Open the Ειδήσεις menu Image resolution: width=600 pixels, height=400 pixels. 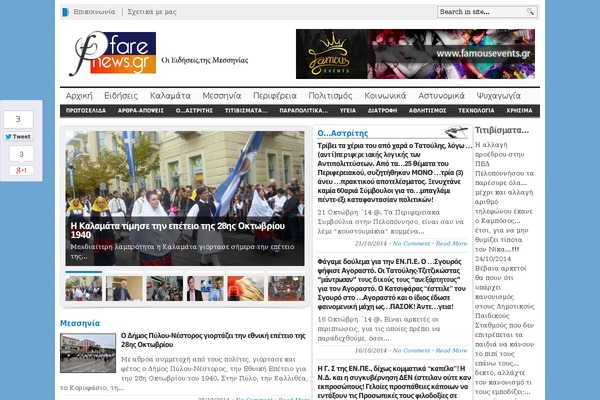point(121,96)
